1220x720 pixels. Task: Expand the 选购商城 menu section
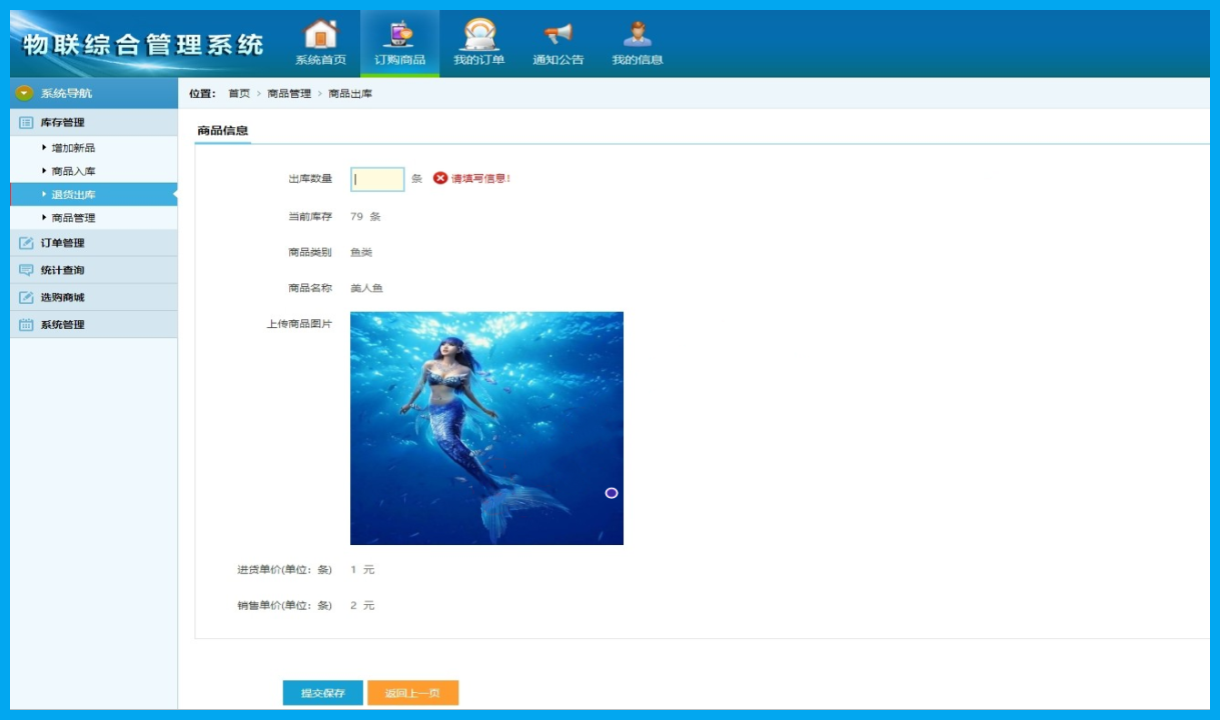tap(94, 297)
